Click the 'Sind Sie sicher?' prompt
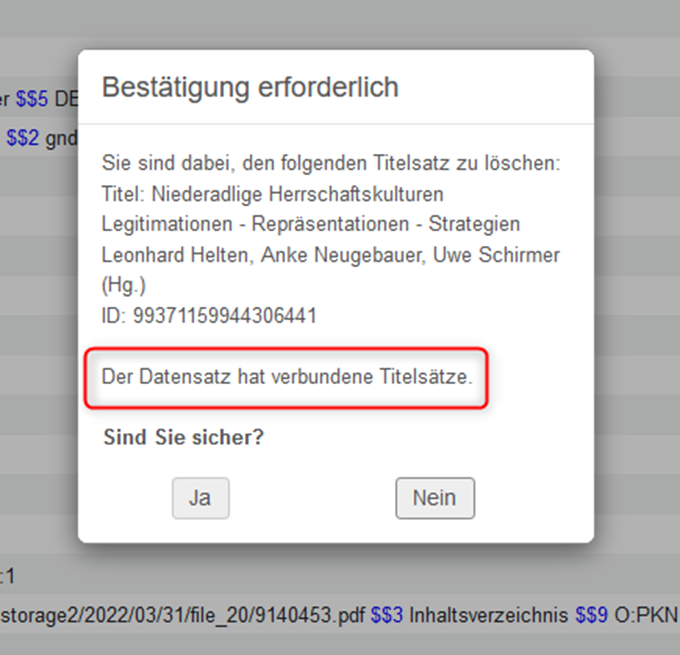The height and width of the screenshot is (655, 680). coord(183,438)
